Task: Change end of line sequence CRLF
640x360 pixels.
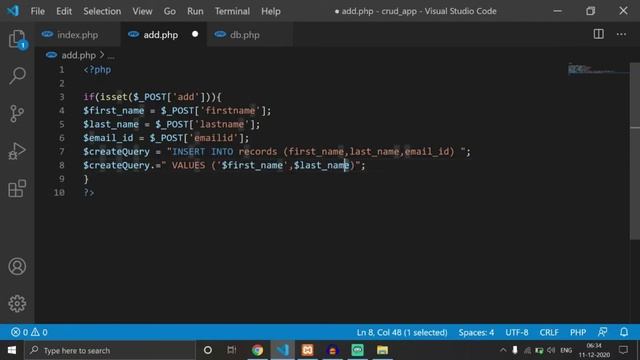Action: (x=549, y=332)
